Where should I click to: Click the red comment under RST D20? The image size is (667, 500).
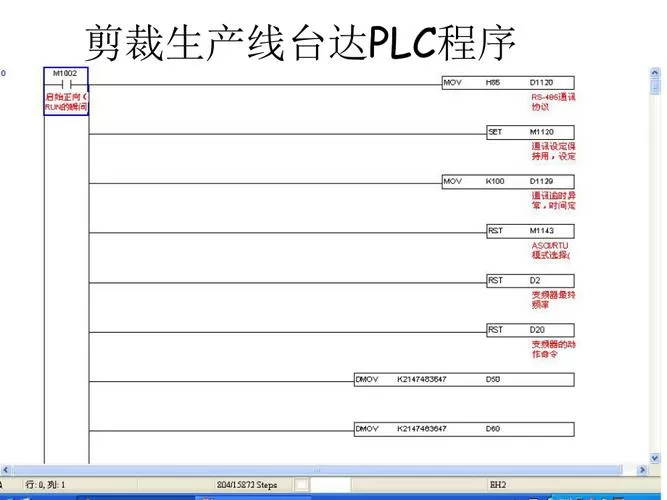coord(553,349)
